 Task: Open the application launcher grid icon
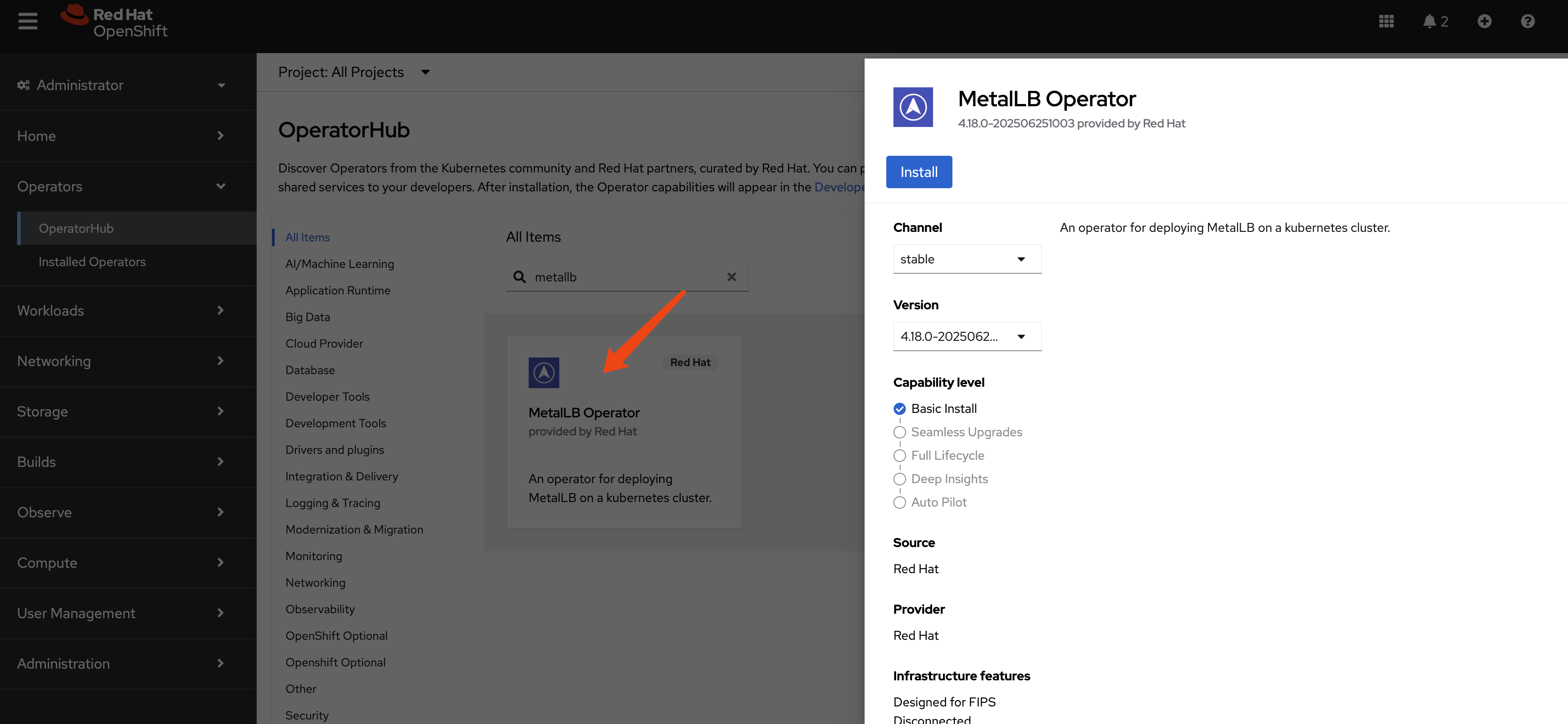(1386, 21)
